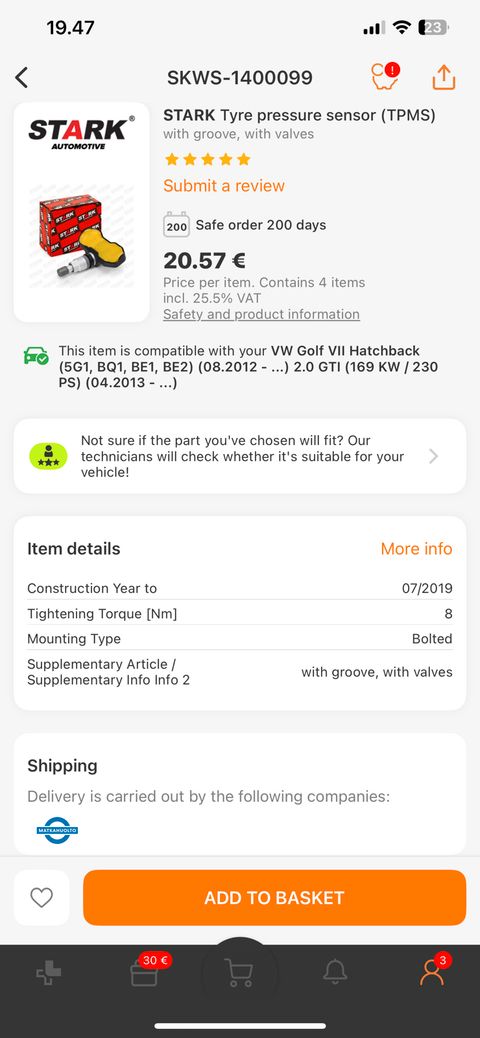This screenshot has width=480, height=1038.
Task: Open the garage notification icon
Action: pyautogui.click(x=385, y=76)
